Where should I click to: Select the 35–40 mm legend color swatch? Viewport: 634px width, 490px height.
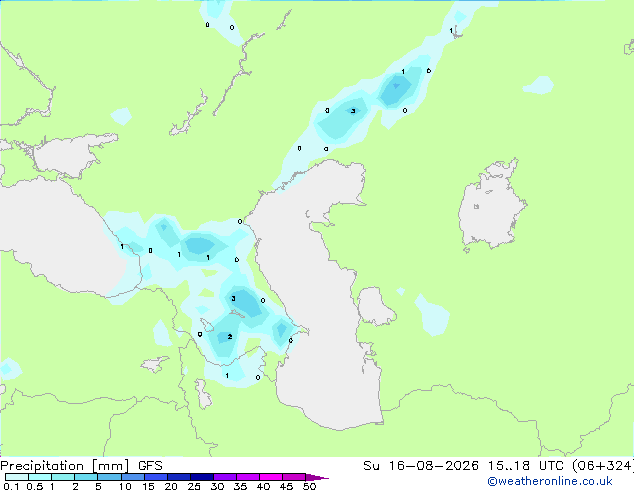click(248, 477)
